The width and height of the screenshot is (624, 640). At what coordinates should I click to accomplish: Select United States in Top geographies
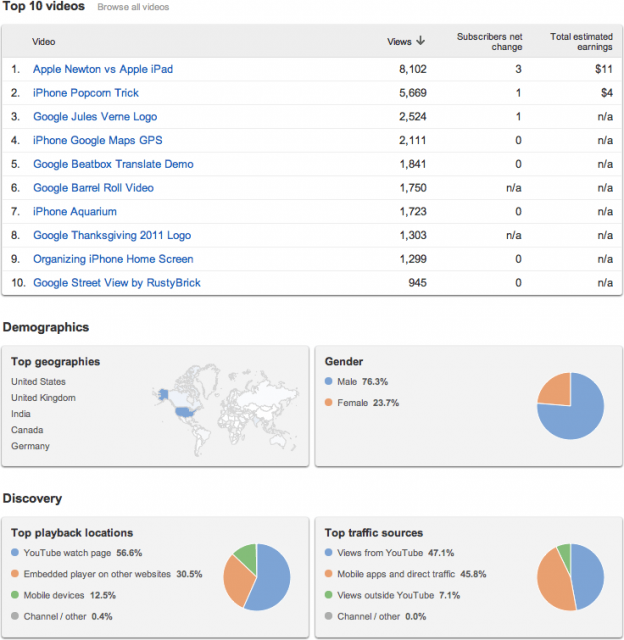pyautogui.click(x=38, y=382)
